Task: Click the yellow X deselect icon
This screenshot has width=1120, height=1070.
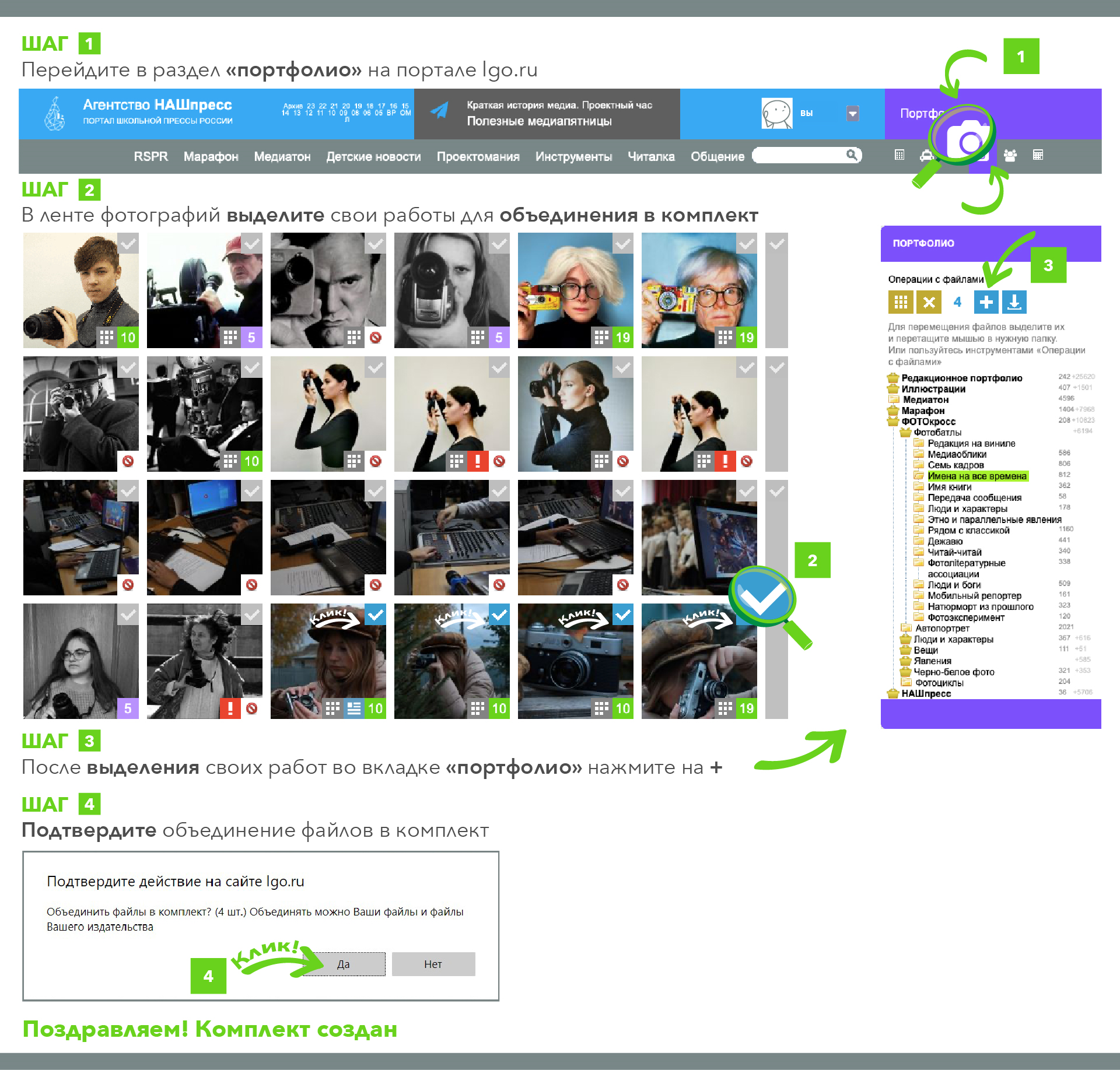Action: 929,302
